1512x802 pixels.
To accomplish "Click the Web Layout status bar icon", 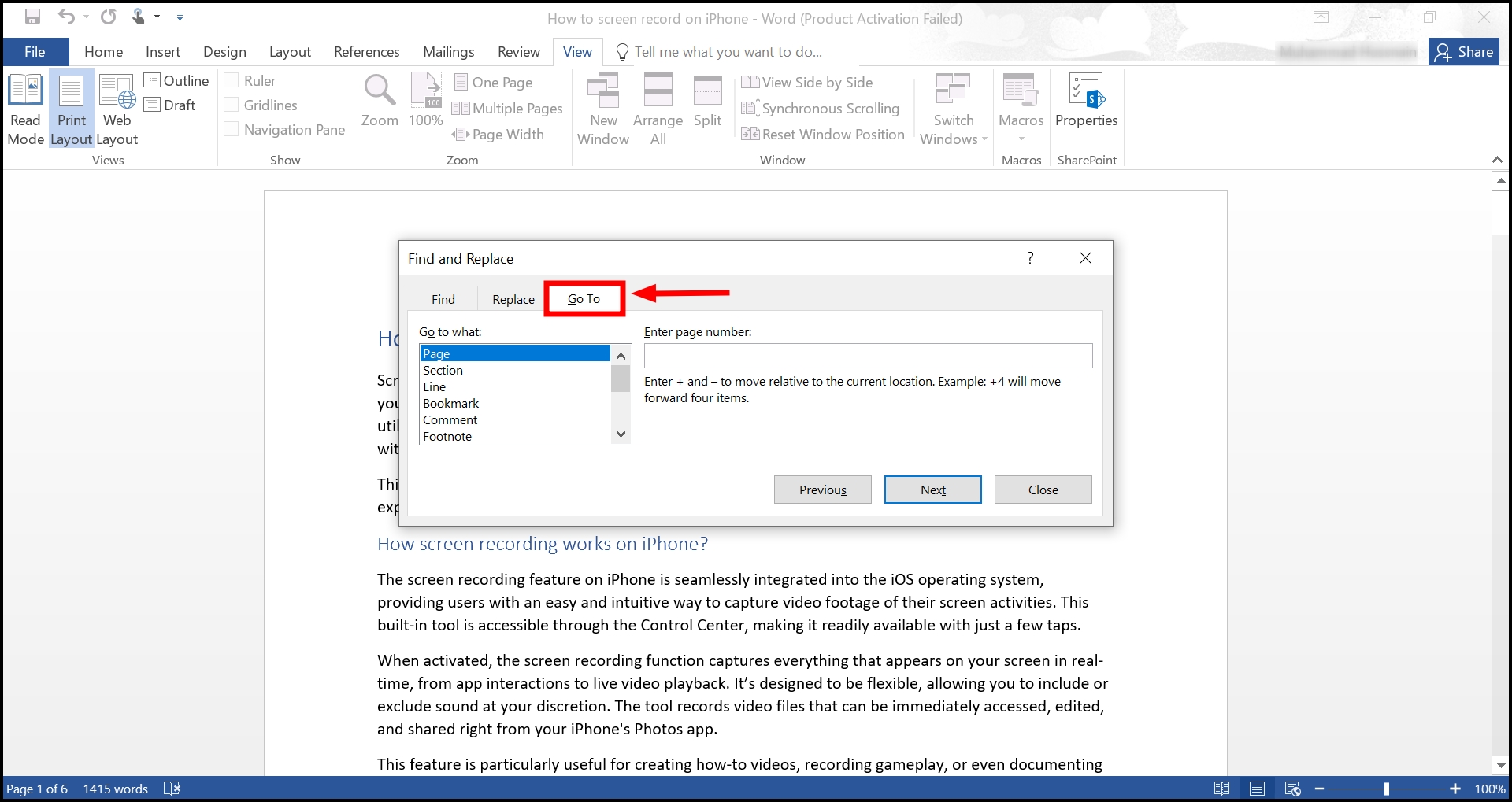I will [1292, 789].
